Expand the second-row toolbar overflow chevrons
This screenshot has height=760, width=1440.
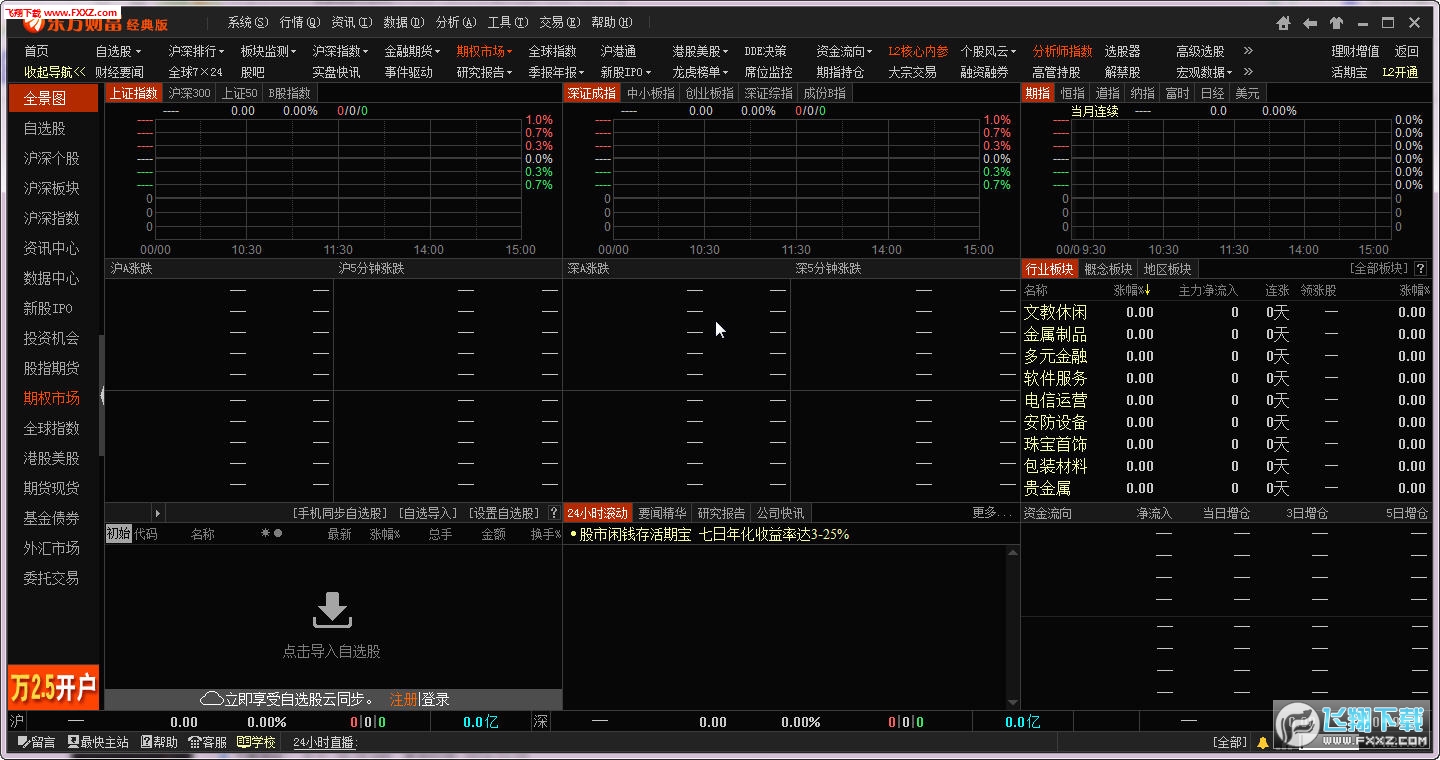point(1248,72)
